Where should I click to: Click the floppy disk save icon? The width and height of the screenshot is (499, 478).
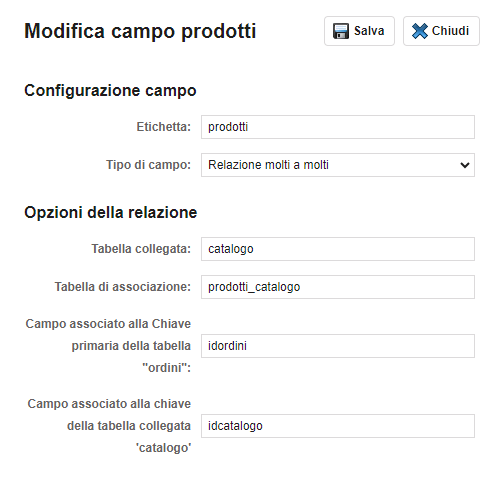[341, 31]
